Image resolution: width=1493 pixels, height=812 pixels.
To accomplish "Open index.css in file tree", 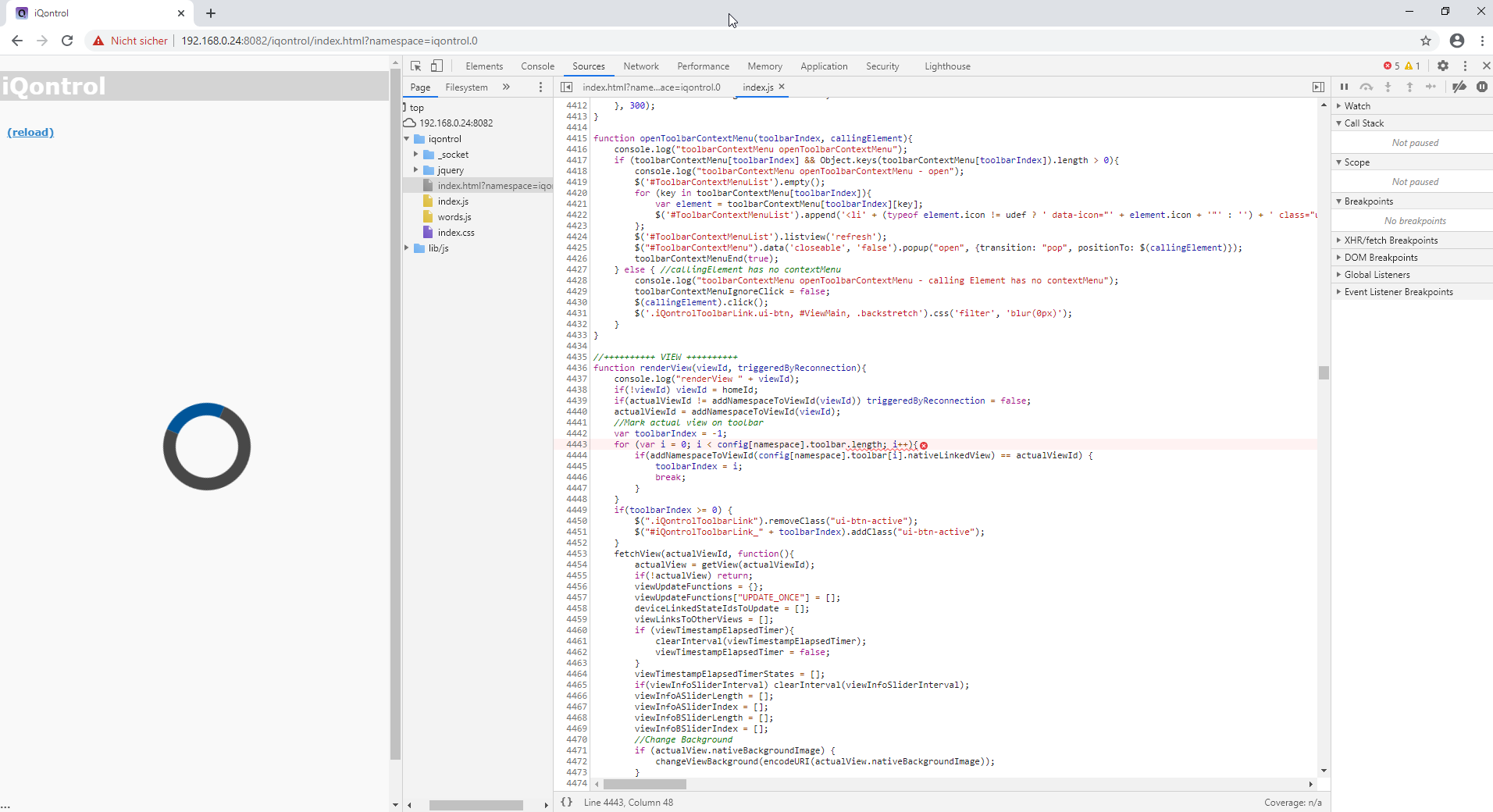I will (456, 233).
